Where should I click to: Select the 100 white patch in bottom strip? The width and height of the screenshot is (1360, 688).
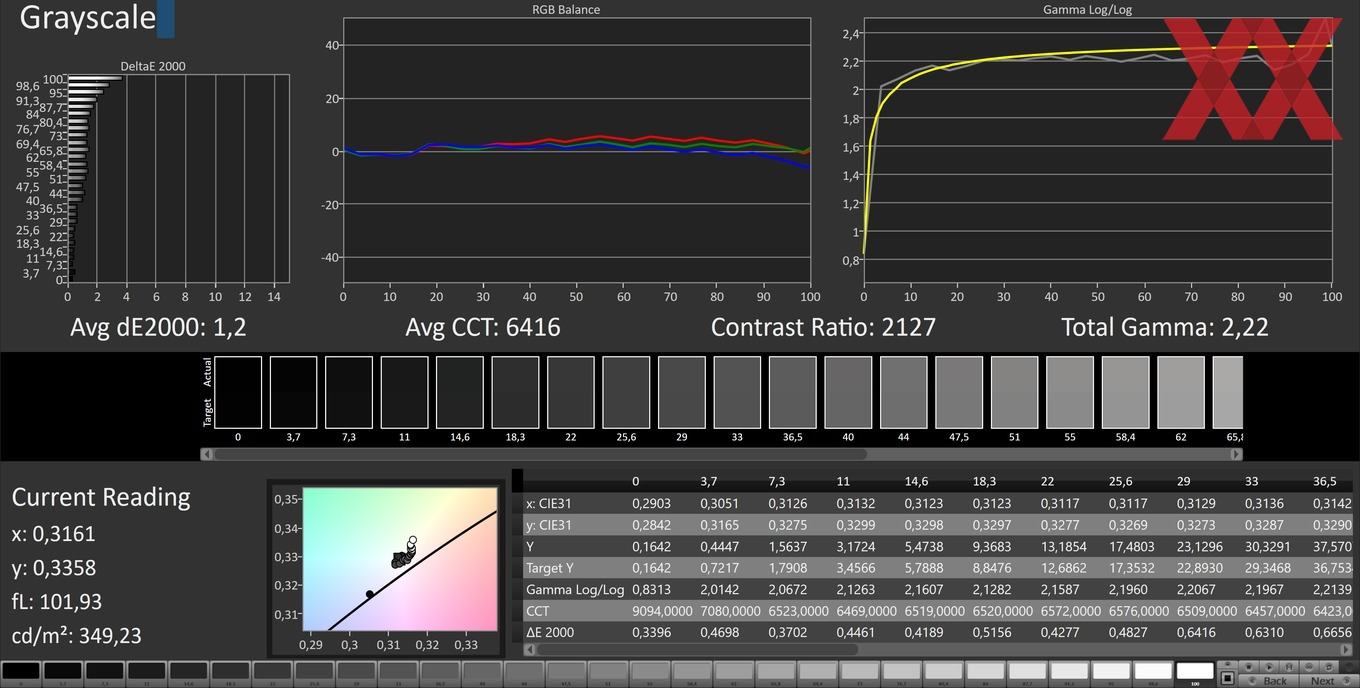tap(1195, 670)
